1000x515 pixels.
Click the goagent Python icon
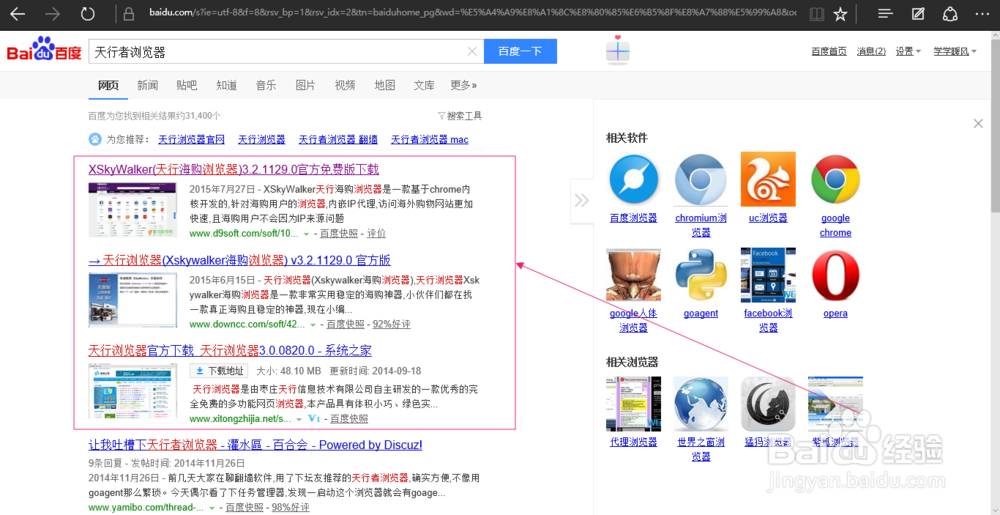click(x=700, y=275)
